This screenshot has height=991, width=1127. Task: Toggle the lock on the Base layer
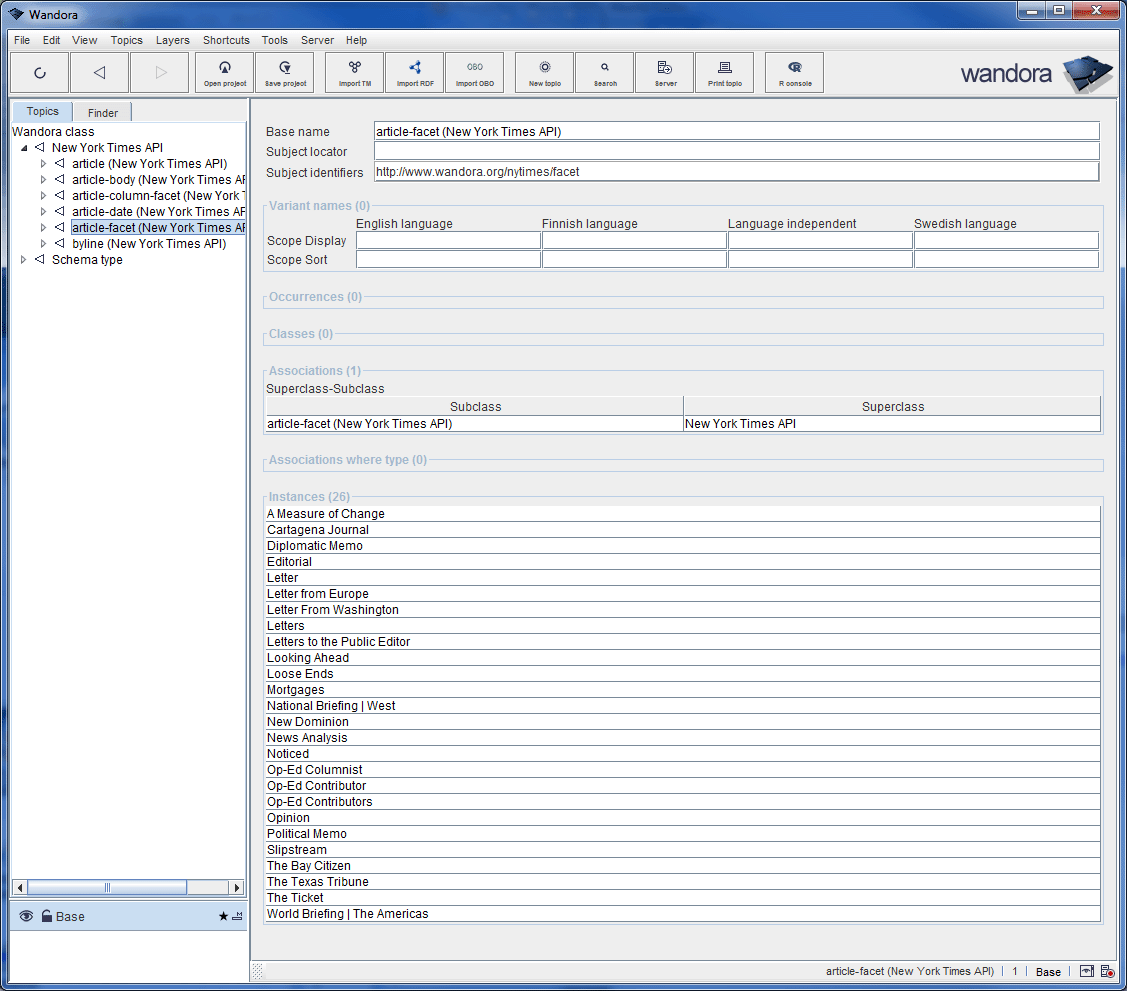coord(47,916)
